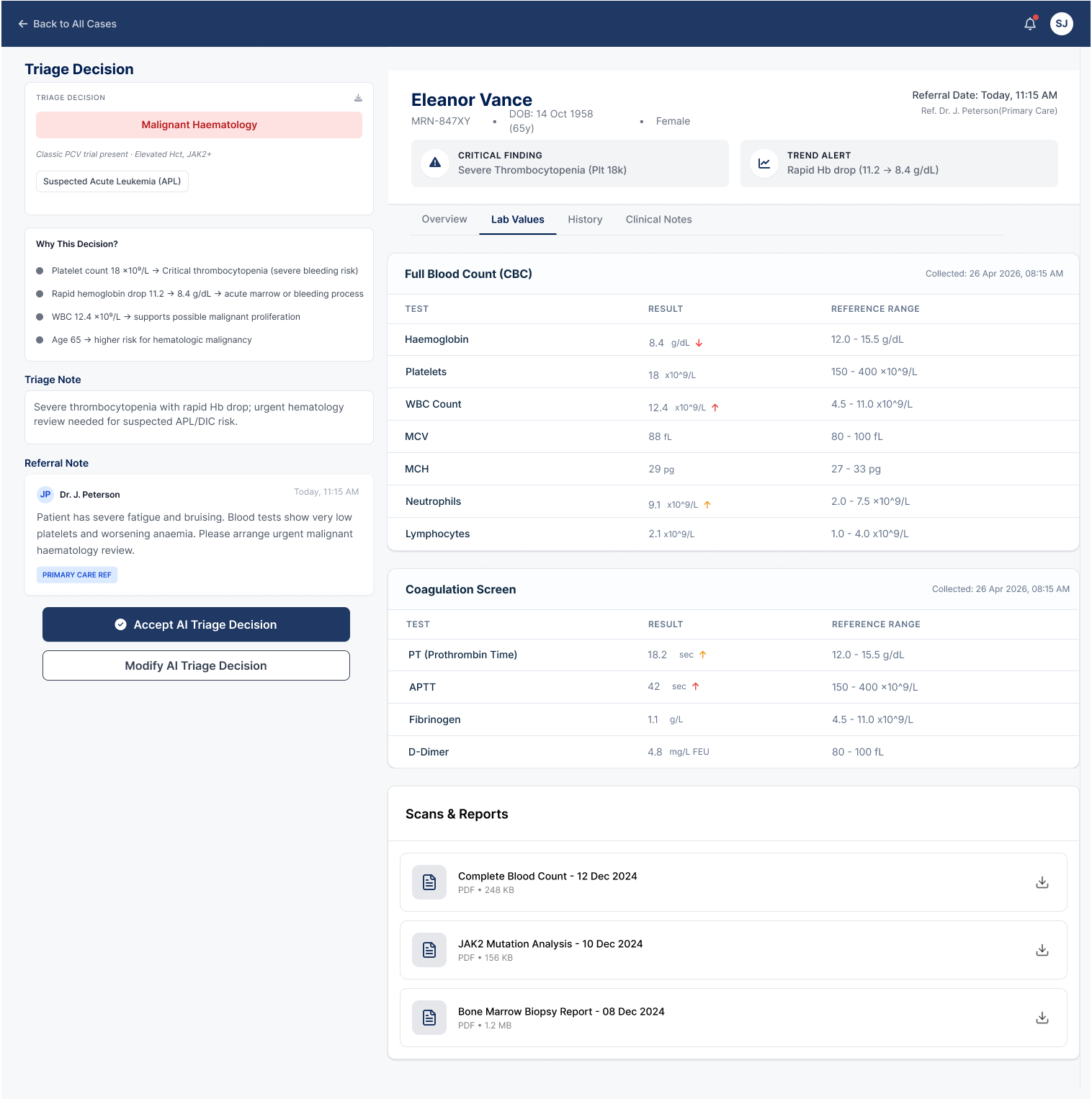Screen dimensions: 1092x1099
Task: Click the critical finding warning icon
Action: pyautogui.click(x=435, y=163)
